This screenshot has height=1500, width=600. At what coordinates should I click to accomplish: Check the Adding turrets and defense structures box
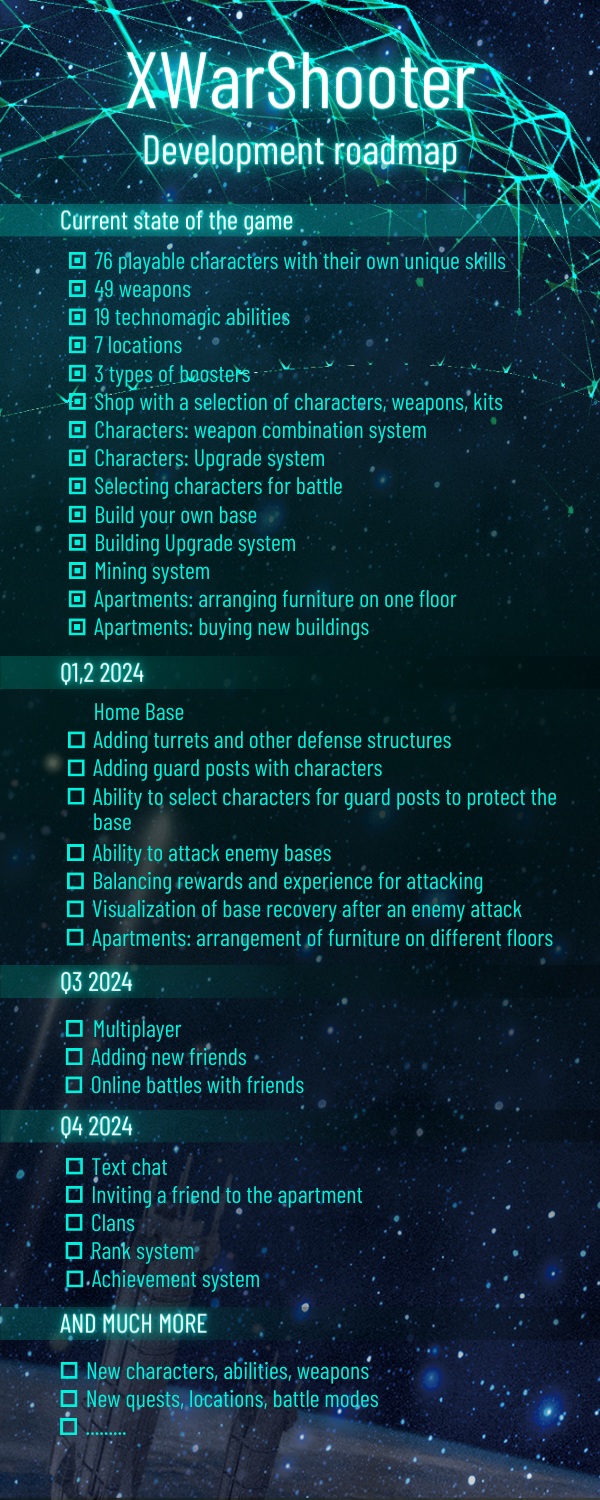[x=76, y=741]
